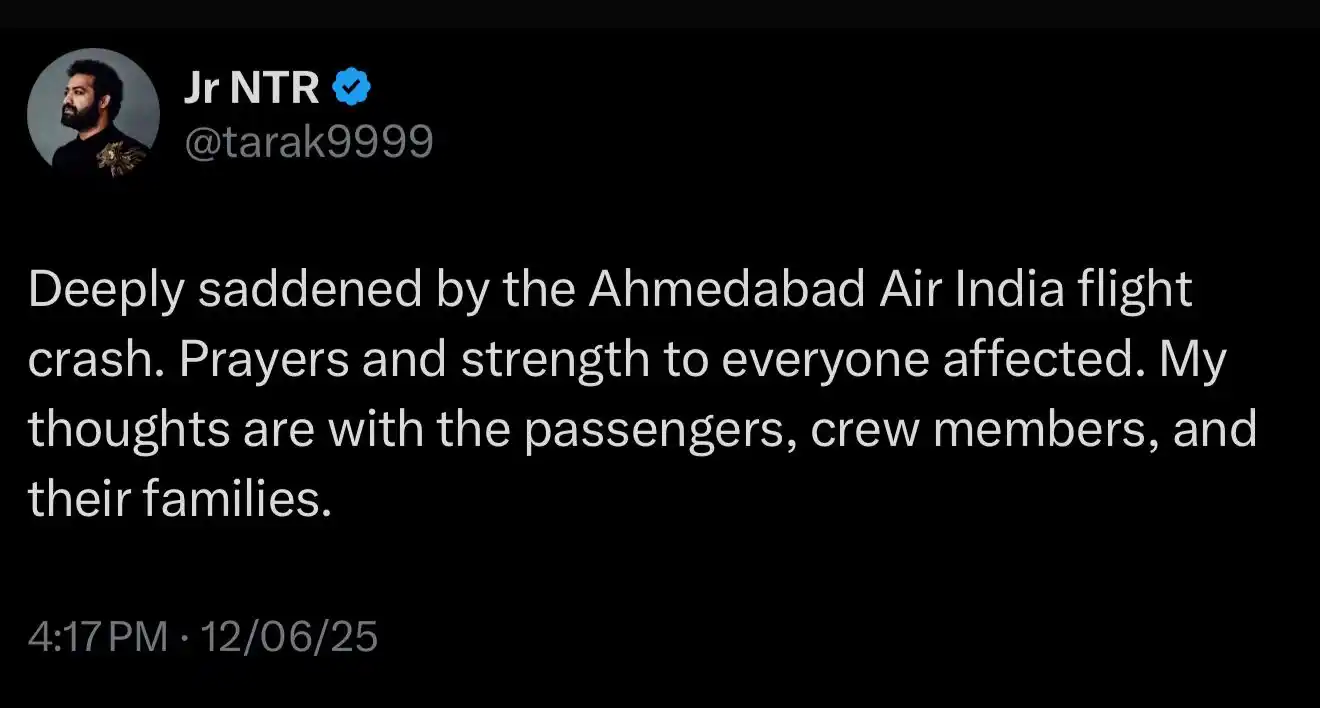Click "their families" ending the tweet
This screenshot has width=1320, height=708.
pos(177,499)
